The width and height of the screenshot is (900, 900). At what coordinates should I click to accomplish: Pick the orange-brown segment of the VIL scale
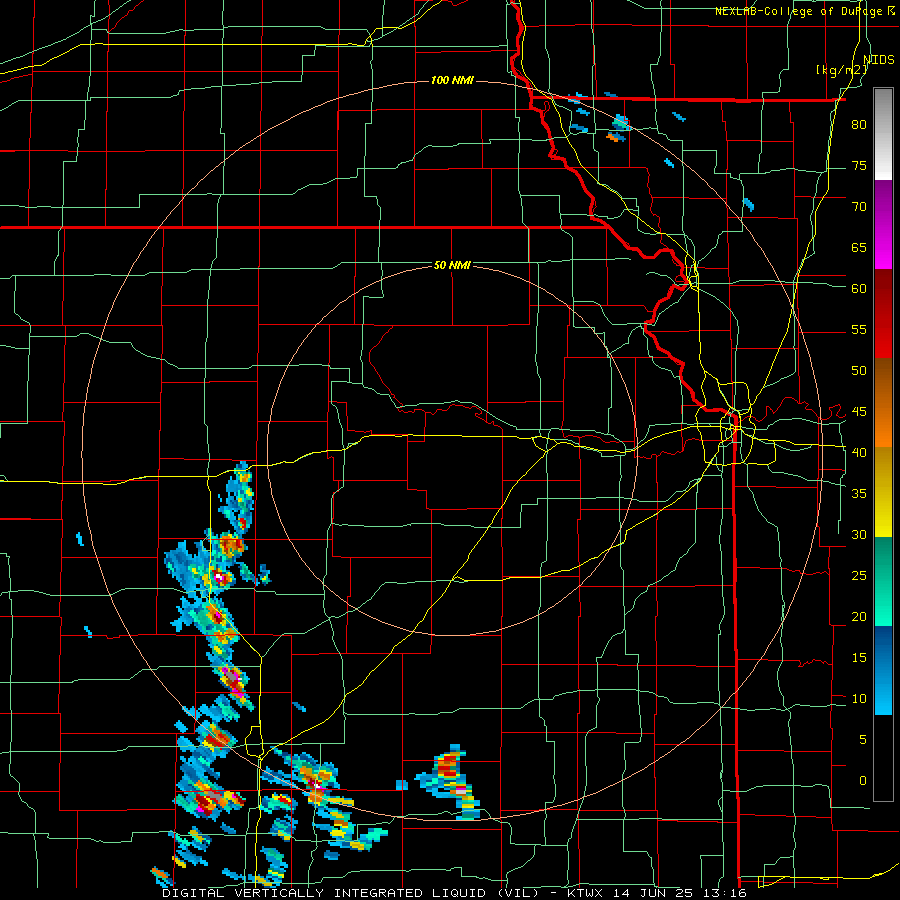pos(883,402)
